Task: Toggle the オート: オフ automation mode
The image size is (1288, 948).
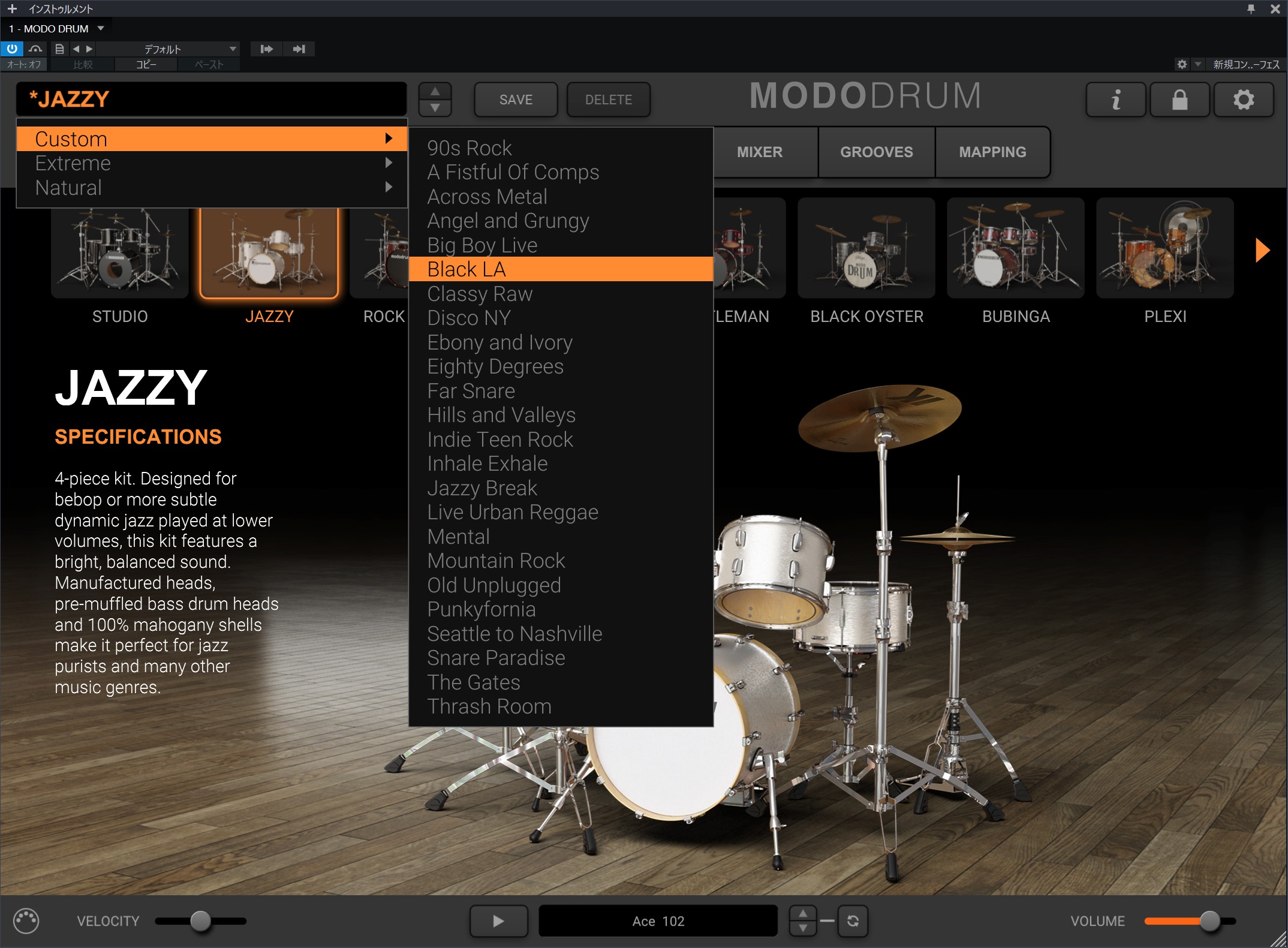Action: (24, 64)
